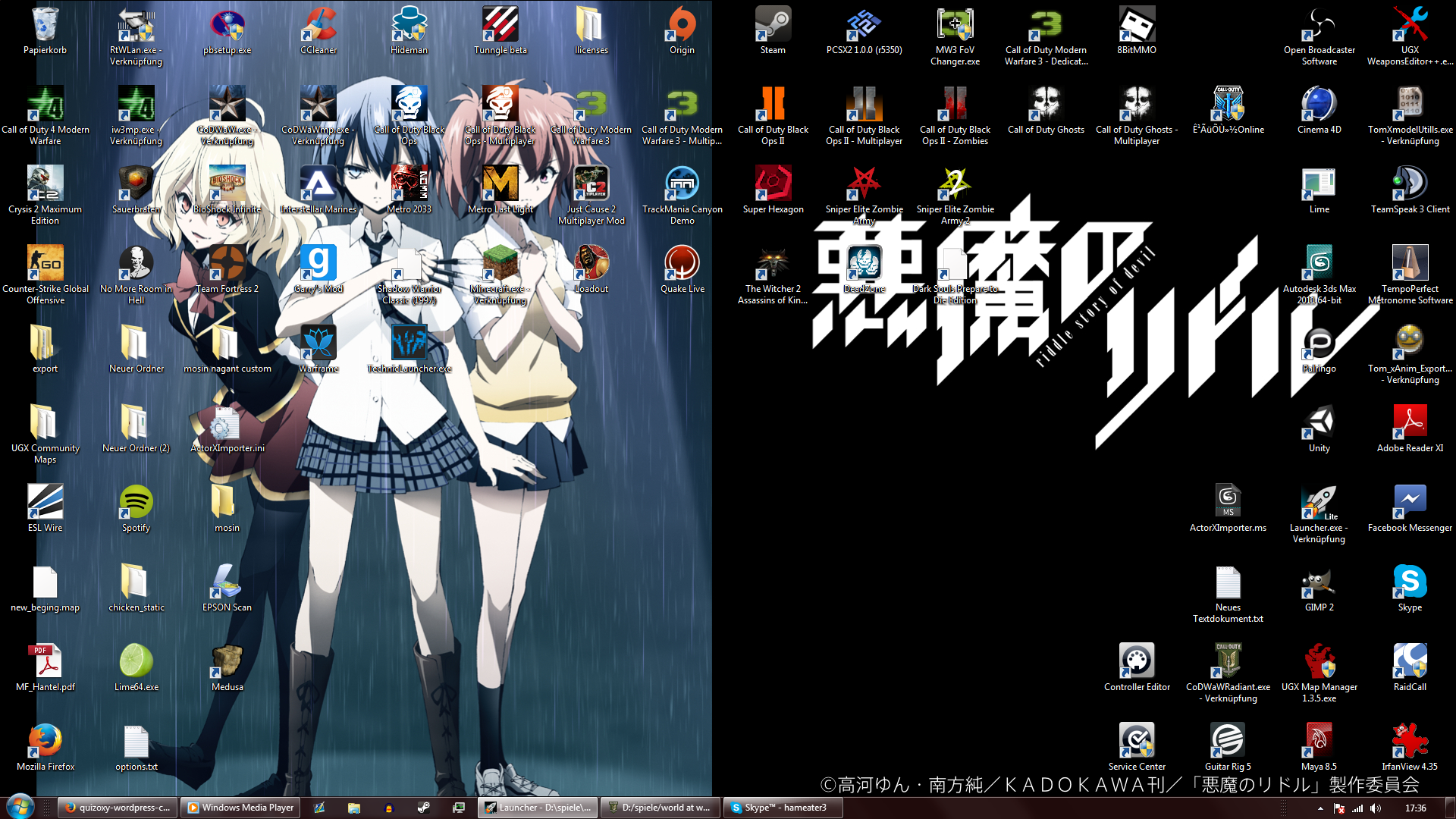Switch to quizoxy-wordpress Firefox taskbar window
The height and width of the screenshot is (819, 1456).
click(118, 808)
